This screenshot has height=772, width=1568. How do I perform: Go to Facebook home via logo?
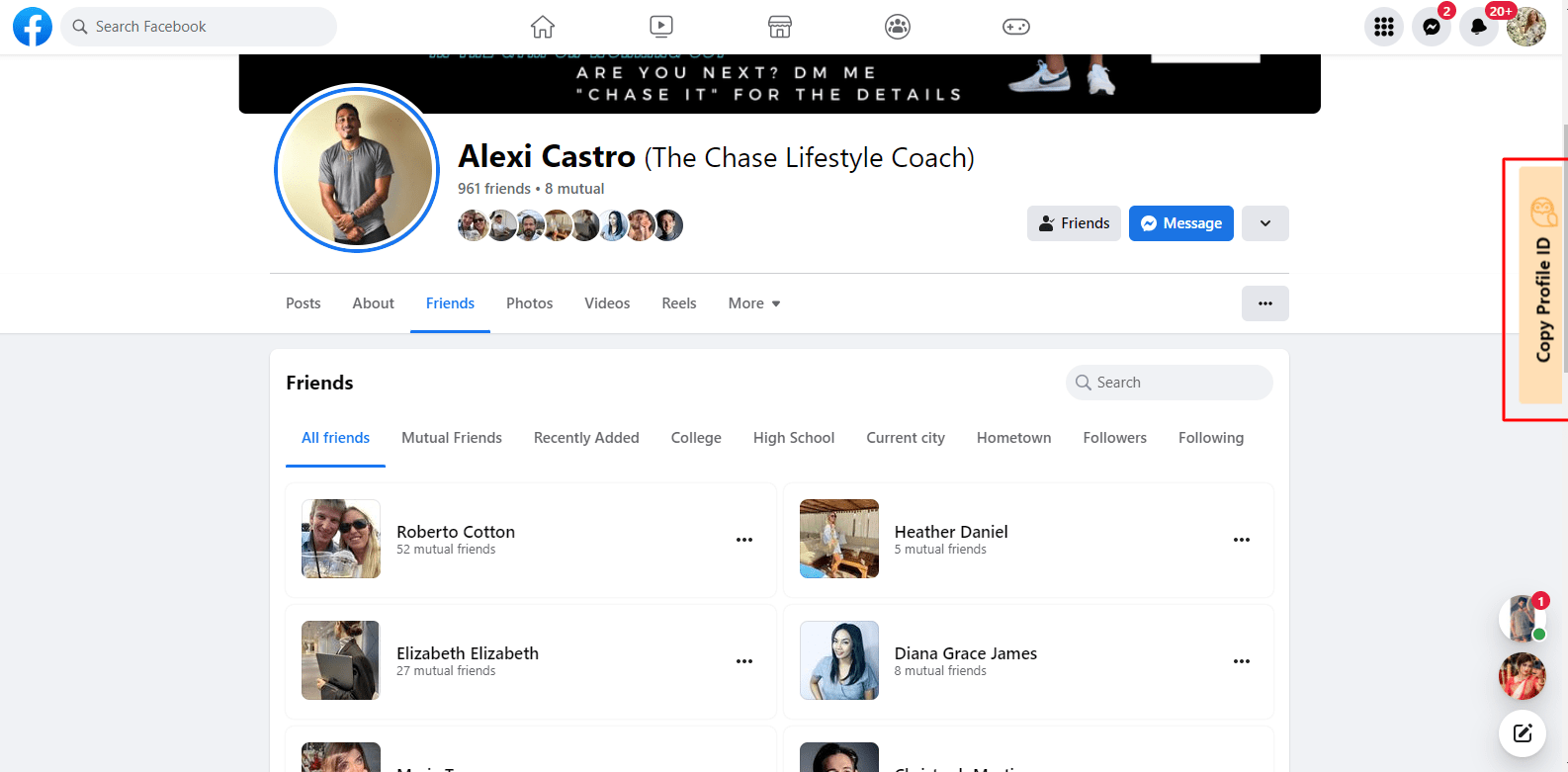(33, 27)
